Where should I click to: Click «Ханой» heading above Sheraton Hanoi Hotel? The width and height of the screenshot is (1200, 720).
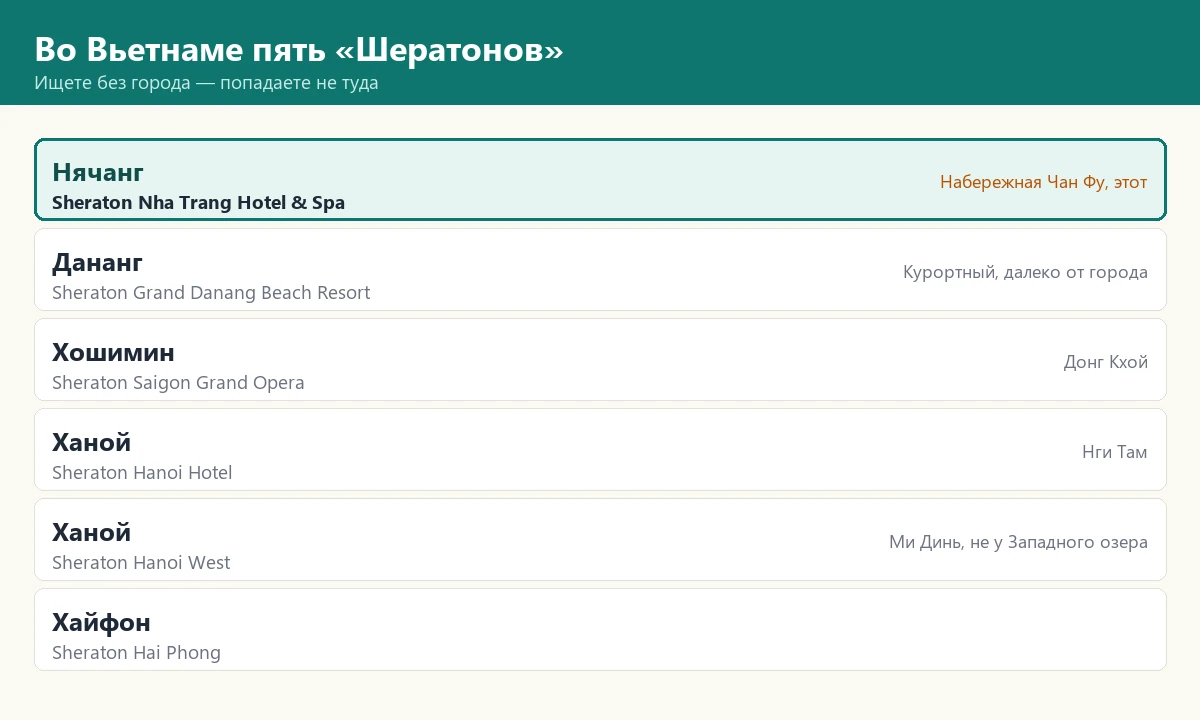click(91, 442)
